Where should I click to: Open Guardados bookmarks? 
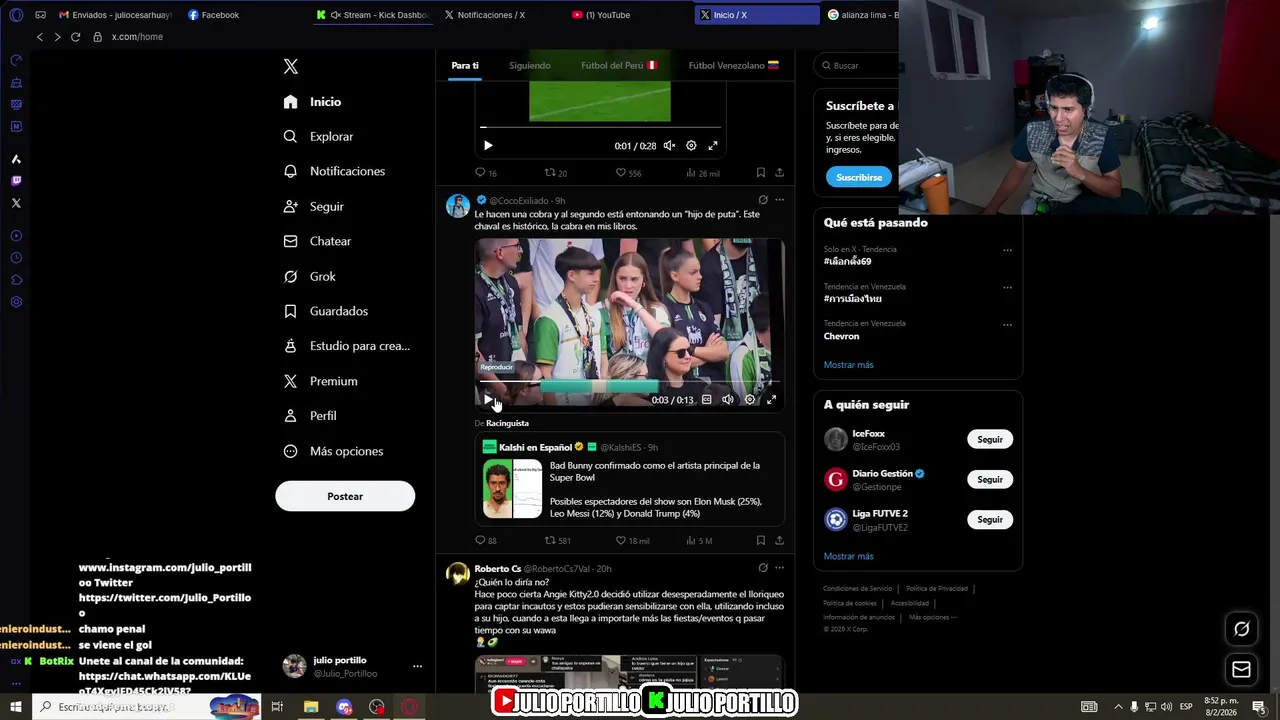click(x=325, y=312)
